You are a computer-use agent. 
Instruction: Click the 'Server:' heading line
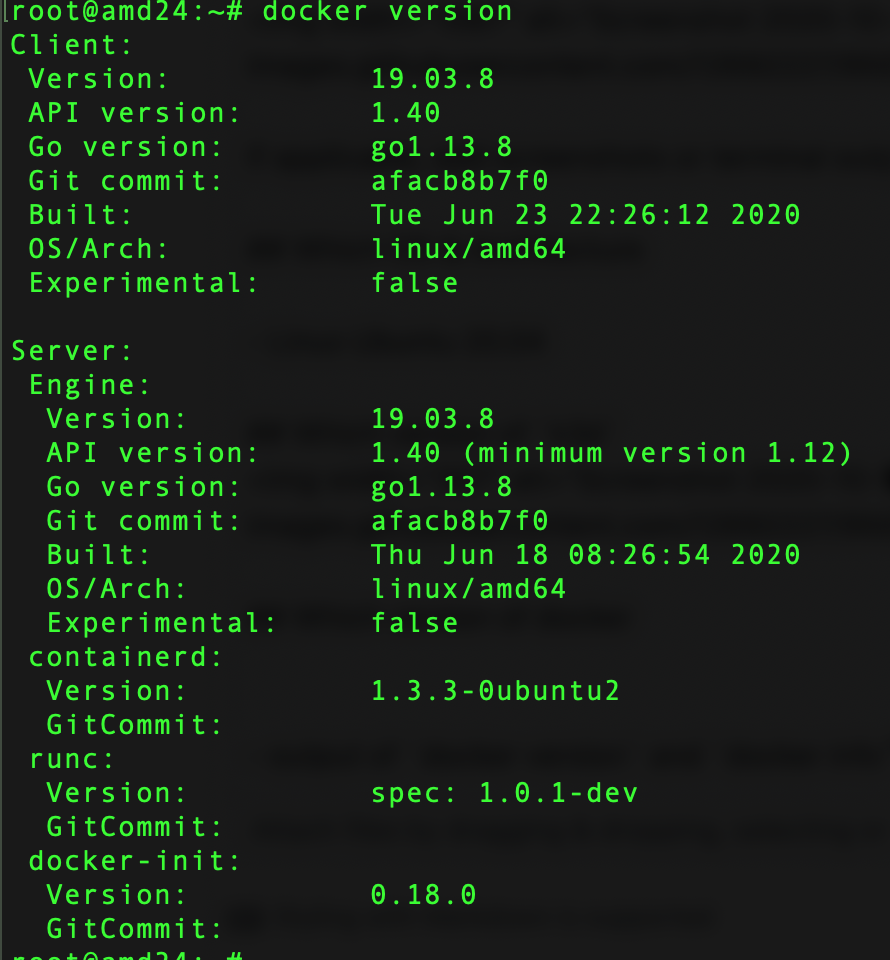(71, 351)
